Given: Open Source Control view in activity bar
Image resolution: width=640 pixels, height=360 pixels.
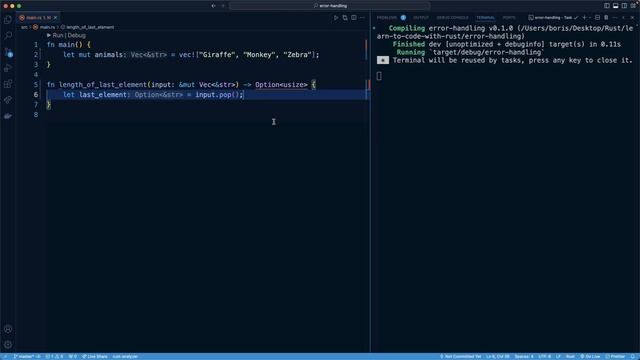Looking at the screenshot, I should (x=8, y=52).
